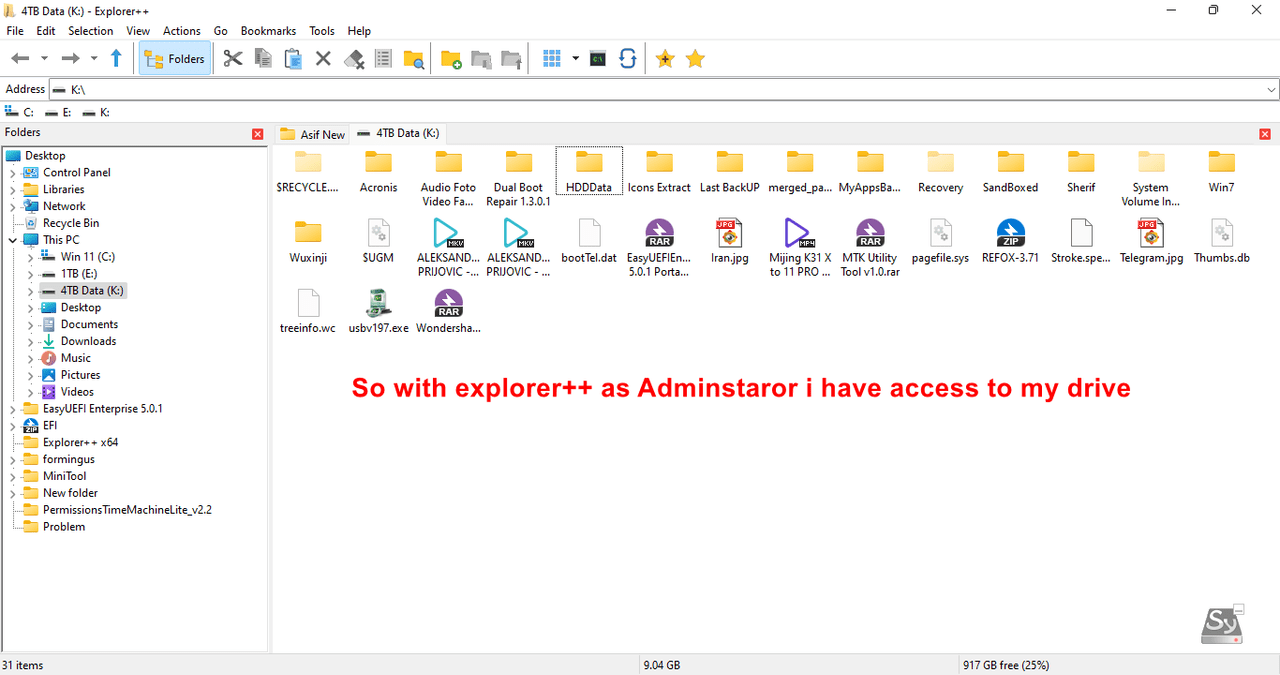Create a New Folder via toolbar icon
This screenshot has width=1280, height=675.
pyautogui.click(x=451, y=59)
